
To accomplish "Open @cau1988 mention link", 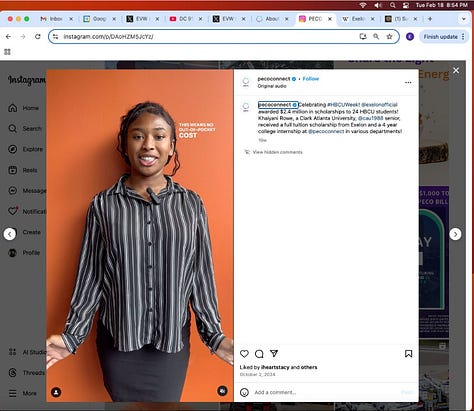I will tap(371, 118).
